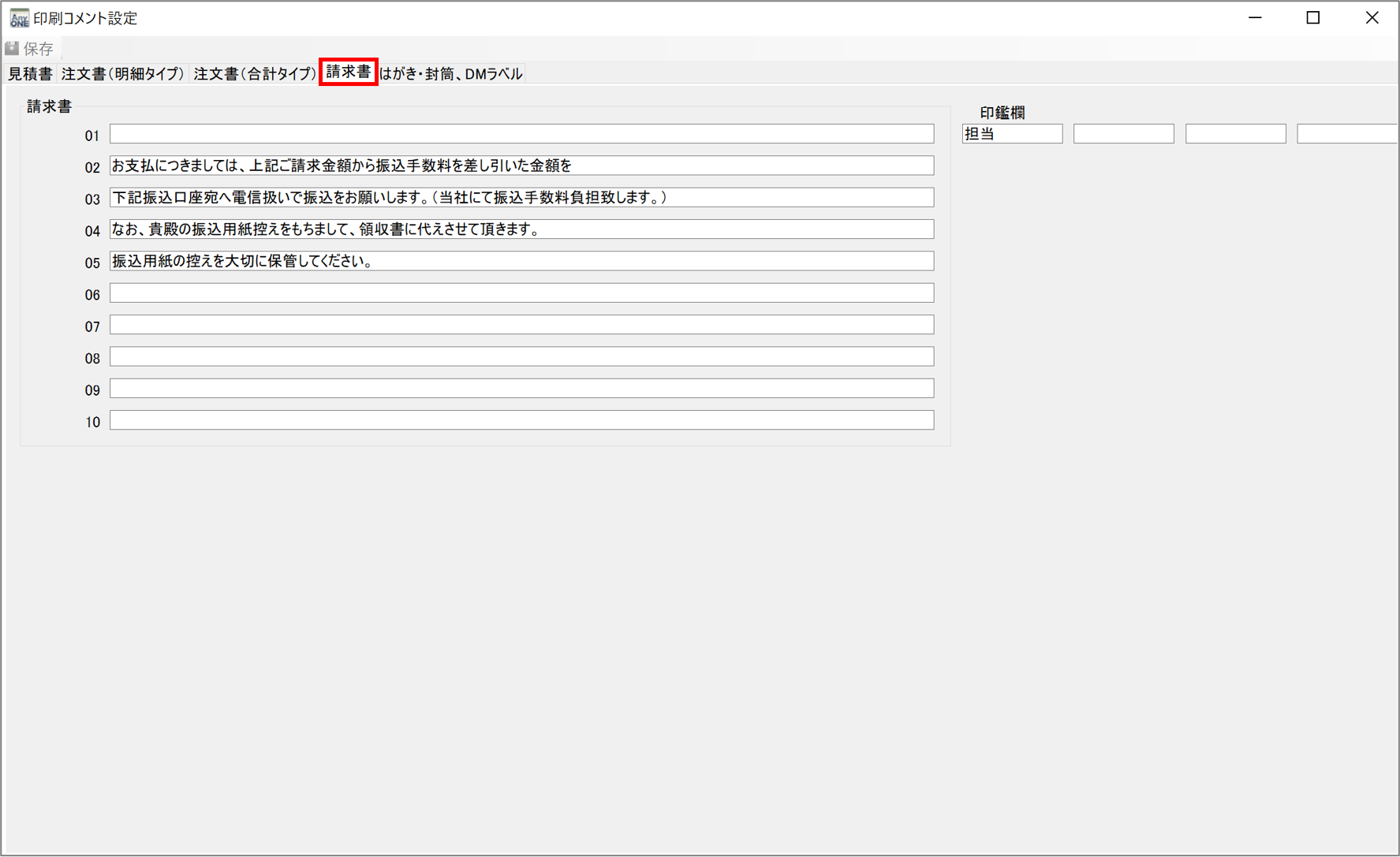The width and height of the screenshot is (1400, 857).
Task: Click the 請求書 tab
Action: tap(348, 73)
